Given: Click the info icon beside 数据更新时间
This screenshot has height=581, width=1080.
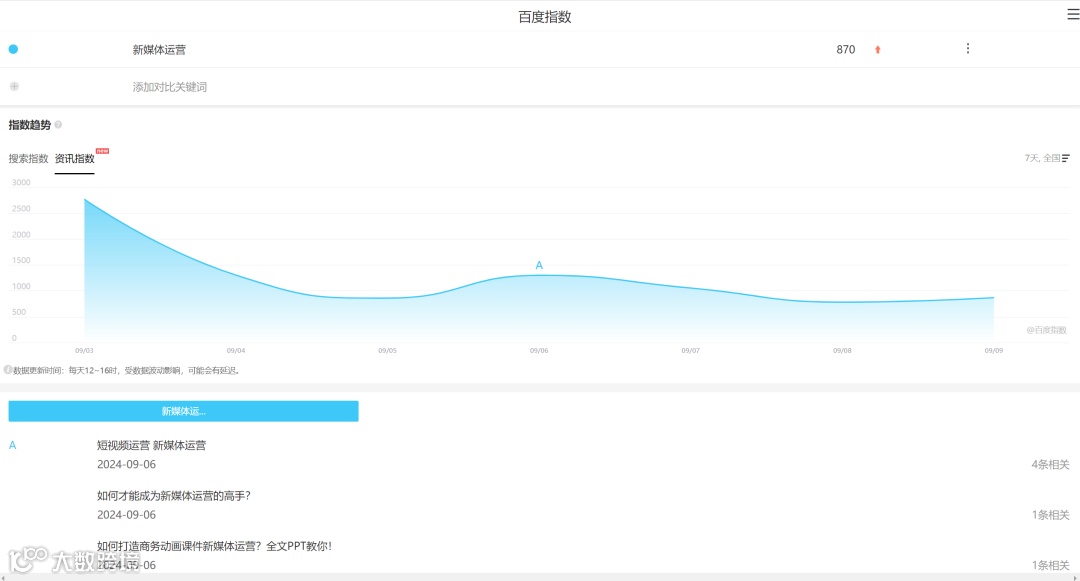Looking at the screenshot, I should (8, 370).
